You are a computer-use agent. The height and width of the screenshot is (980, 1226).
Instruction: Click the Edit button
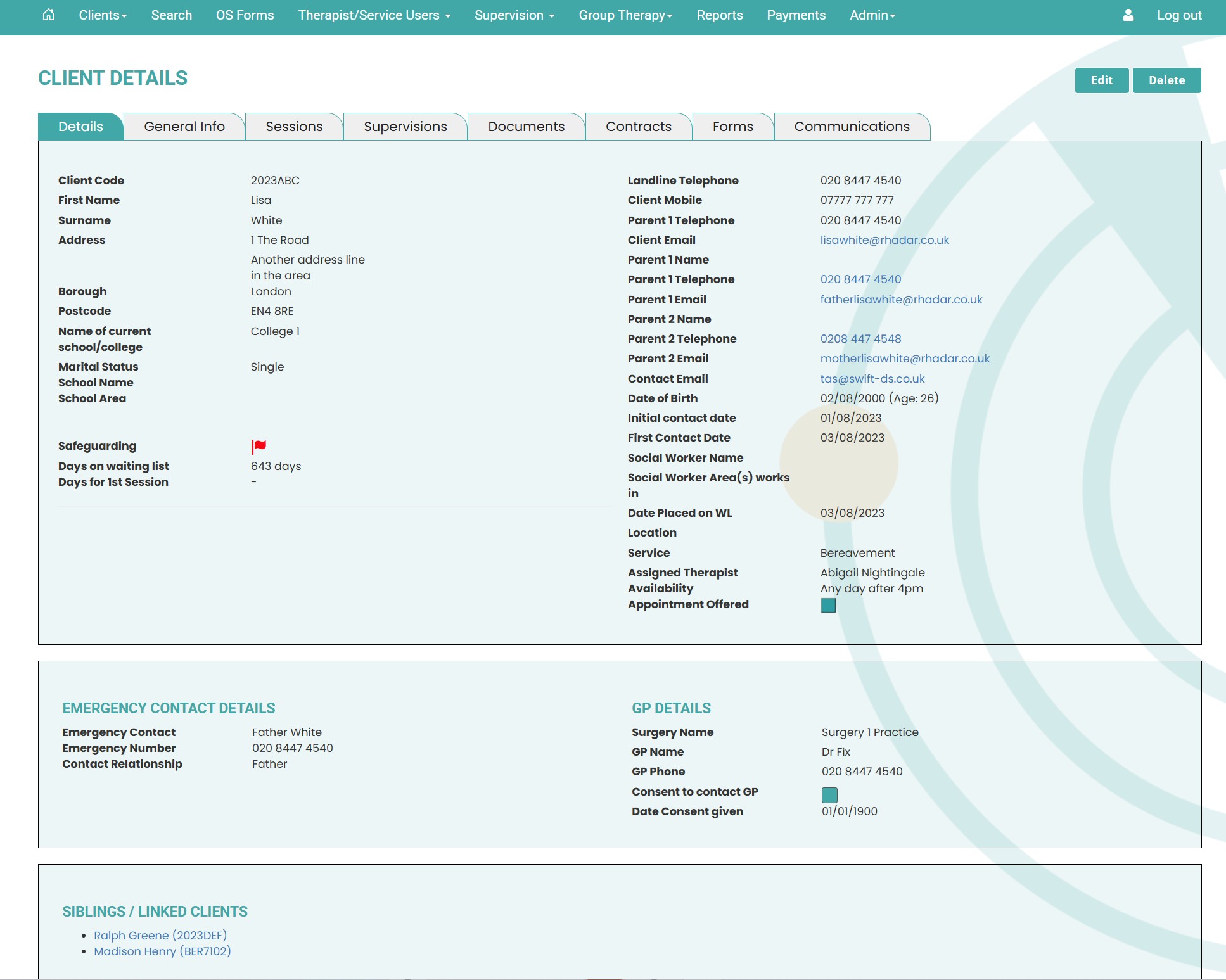coord(1102,80)
